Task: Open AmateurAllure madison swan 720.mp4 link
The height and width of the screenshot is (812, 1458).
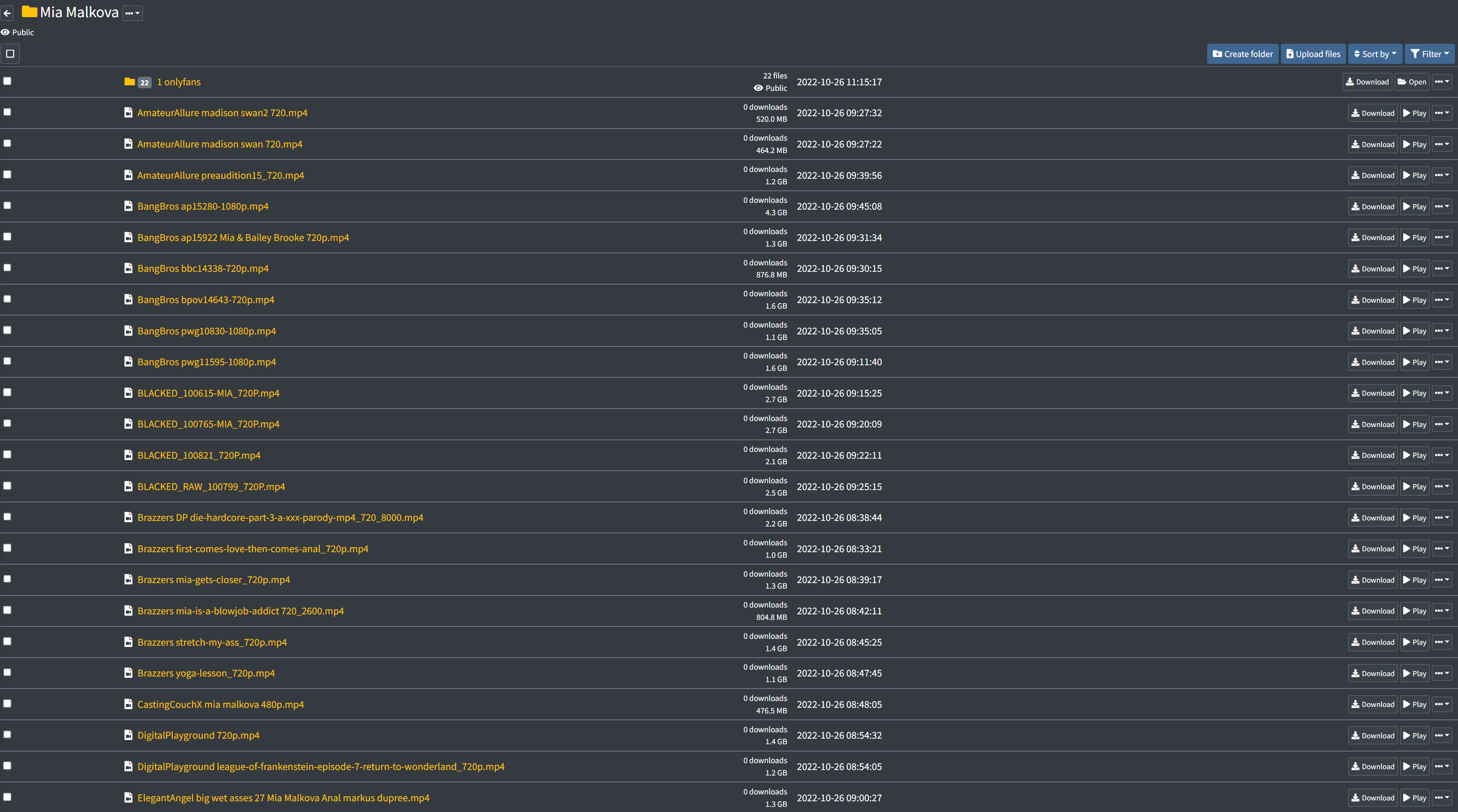Action: (x=220, y=144)
